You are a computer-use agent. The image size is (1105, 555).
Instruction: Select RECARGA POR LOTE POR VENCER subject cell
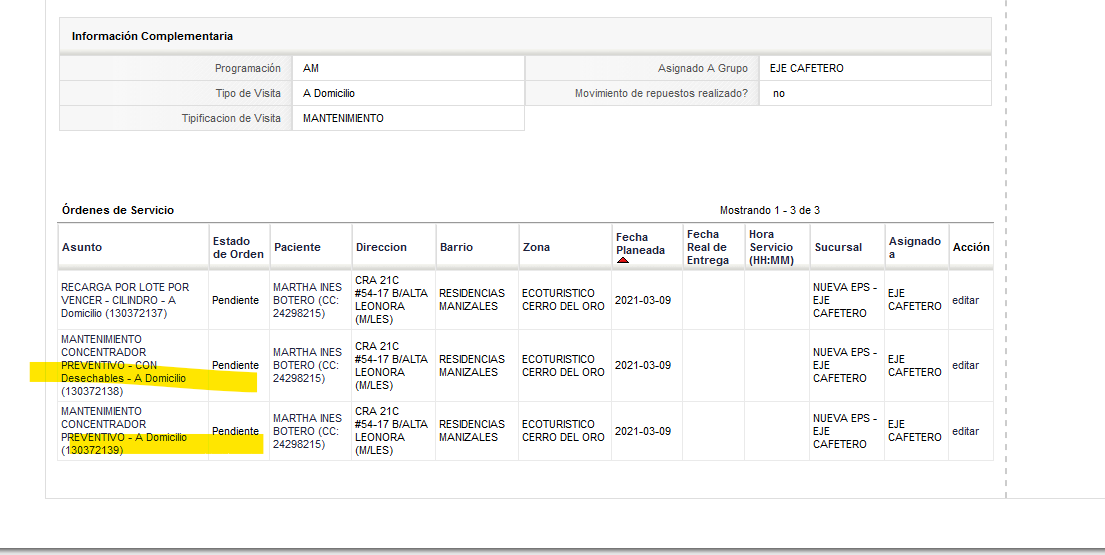click(125, 300)
